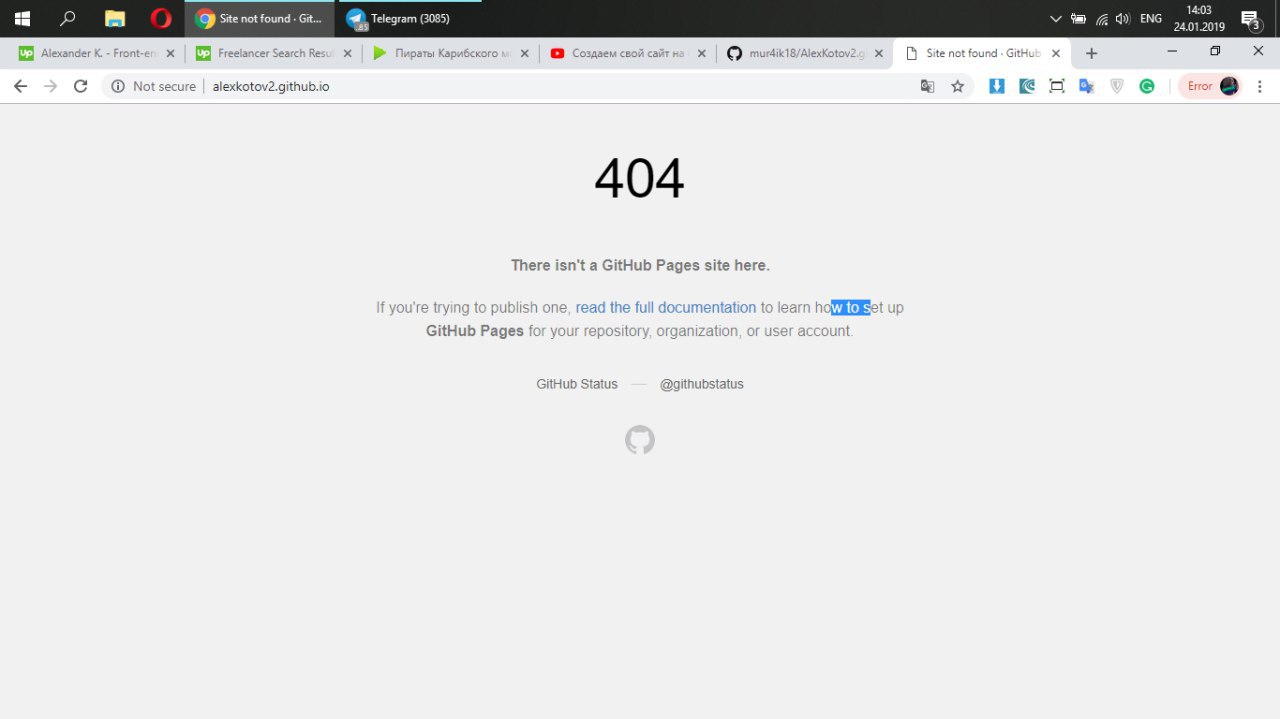Open the Error profile button

coord(1210,86)
